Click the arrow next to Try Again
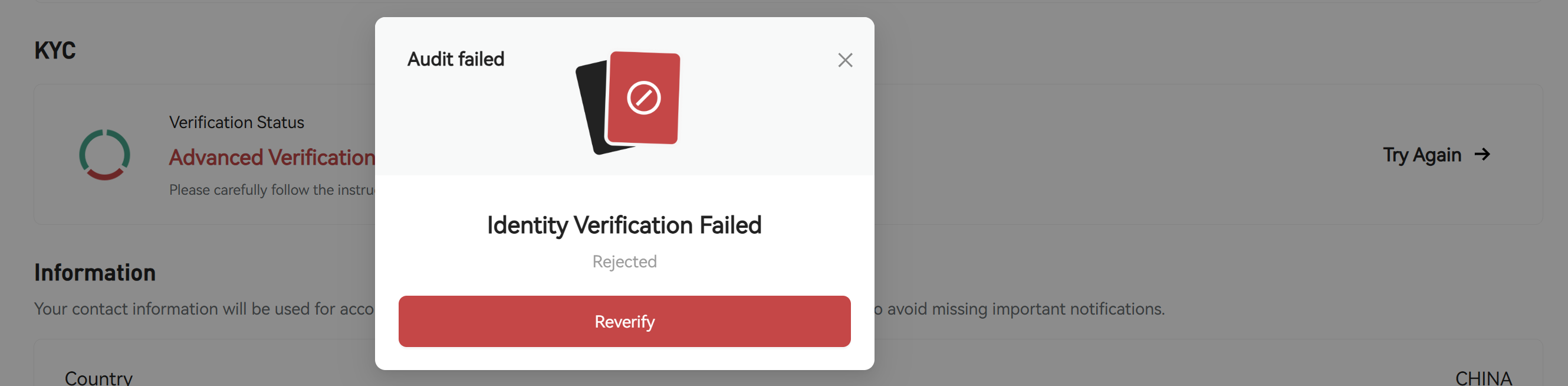The height and width of the screenshot is (386, 1568). tap(1482, 154)
